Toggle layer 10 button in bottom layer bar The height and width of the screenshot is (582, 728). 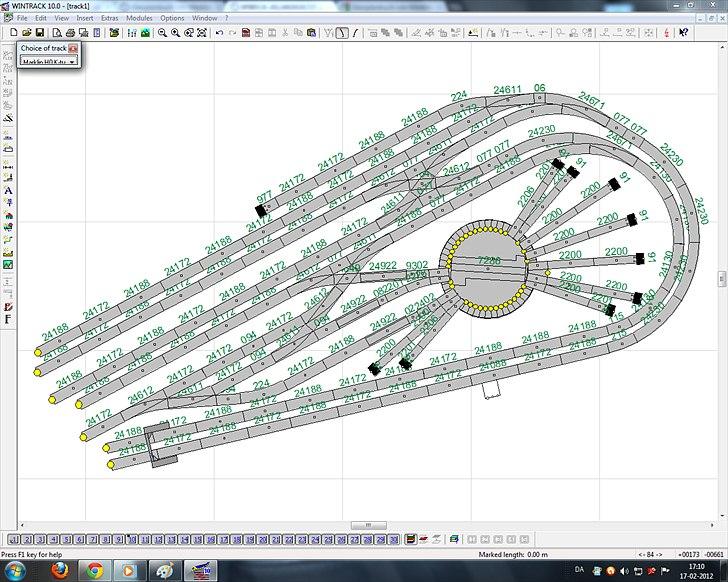132,539
